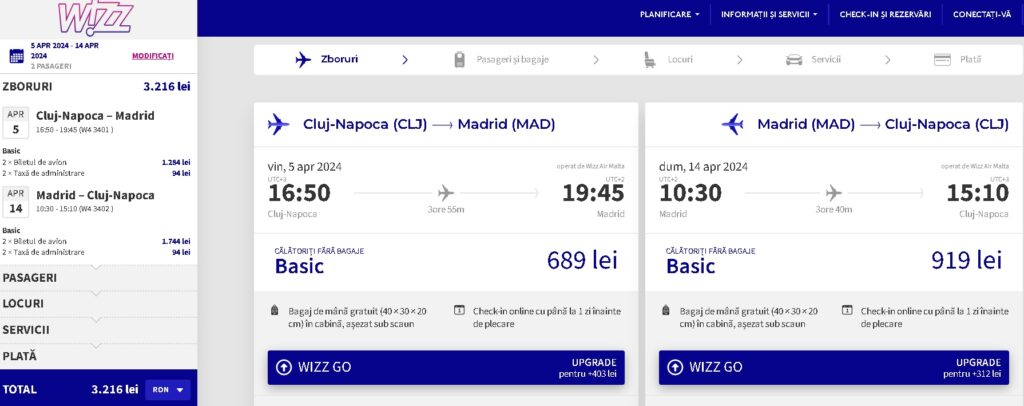Select the Basic fare for 689 lei
1024x406 pixels.
click(x=446, y=261)
